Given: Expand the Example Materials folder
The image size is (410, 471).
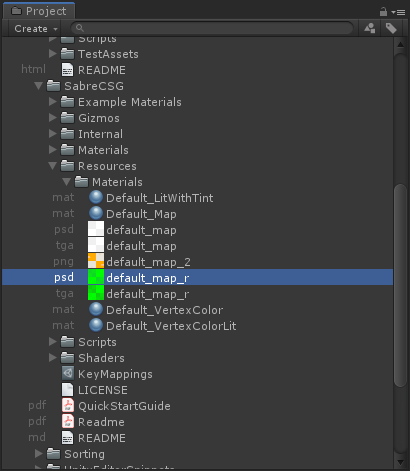Looking at the screenshot, I should [52, 102].
